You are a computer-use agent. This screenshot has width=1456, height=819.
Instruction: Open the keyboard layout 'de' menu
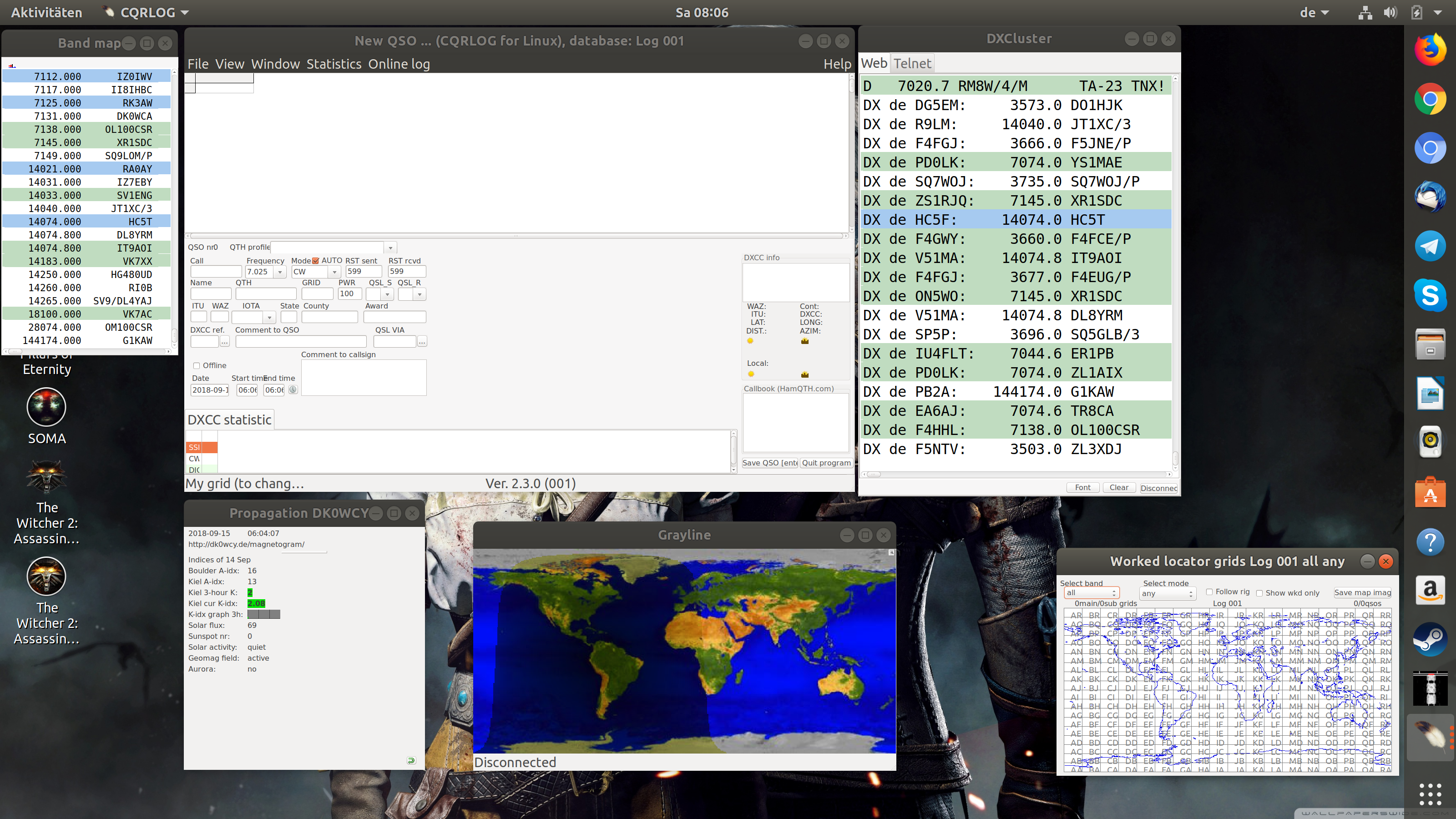1314,12
